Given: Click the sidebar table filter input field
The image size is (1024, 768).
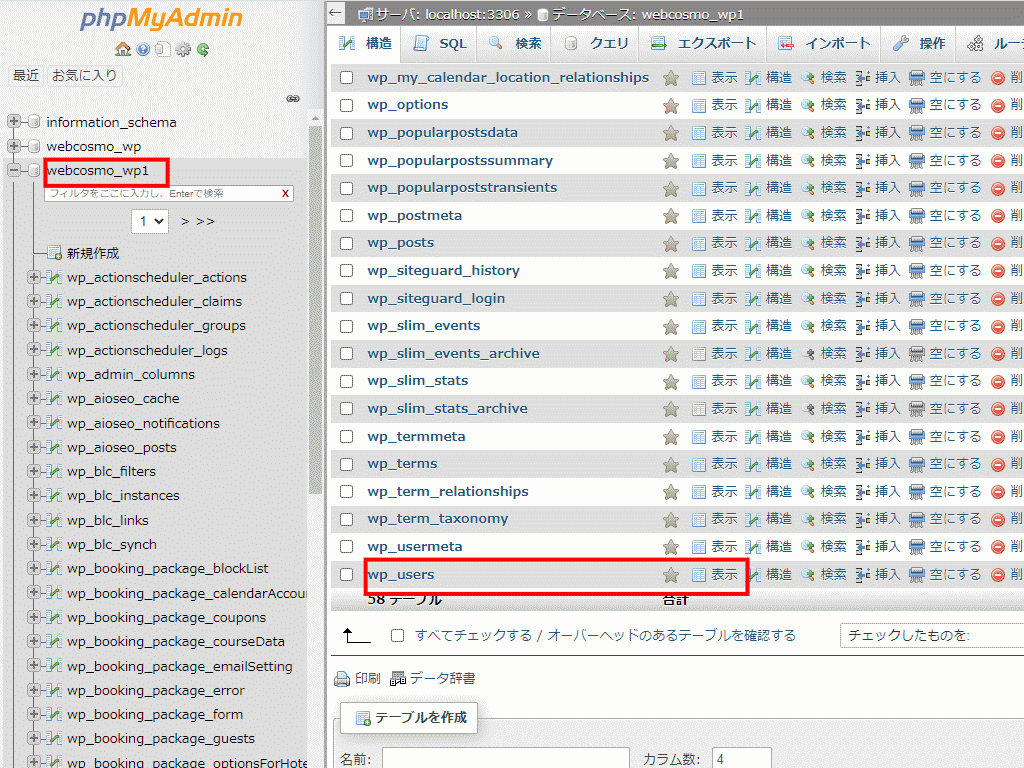Looking at the screenshot, I should coord(160,193).
